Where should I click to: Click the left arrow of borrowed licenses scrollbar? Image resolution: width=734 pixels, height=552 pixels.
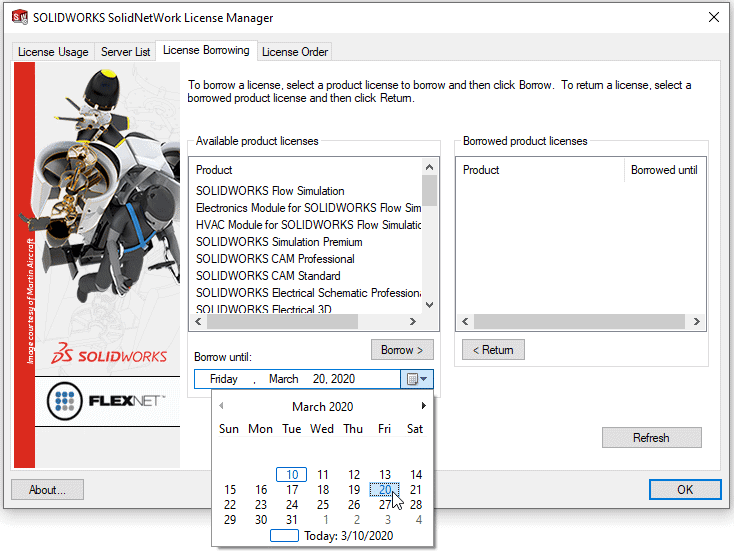[x=465, y=322]
